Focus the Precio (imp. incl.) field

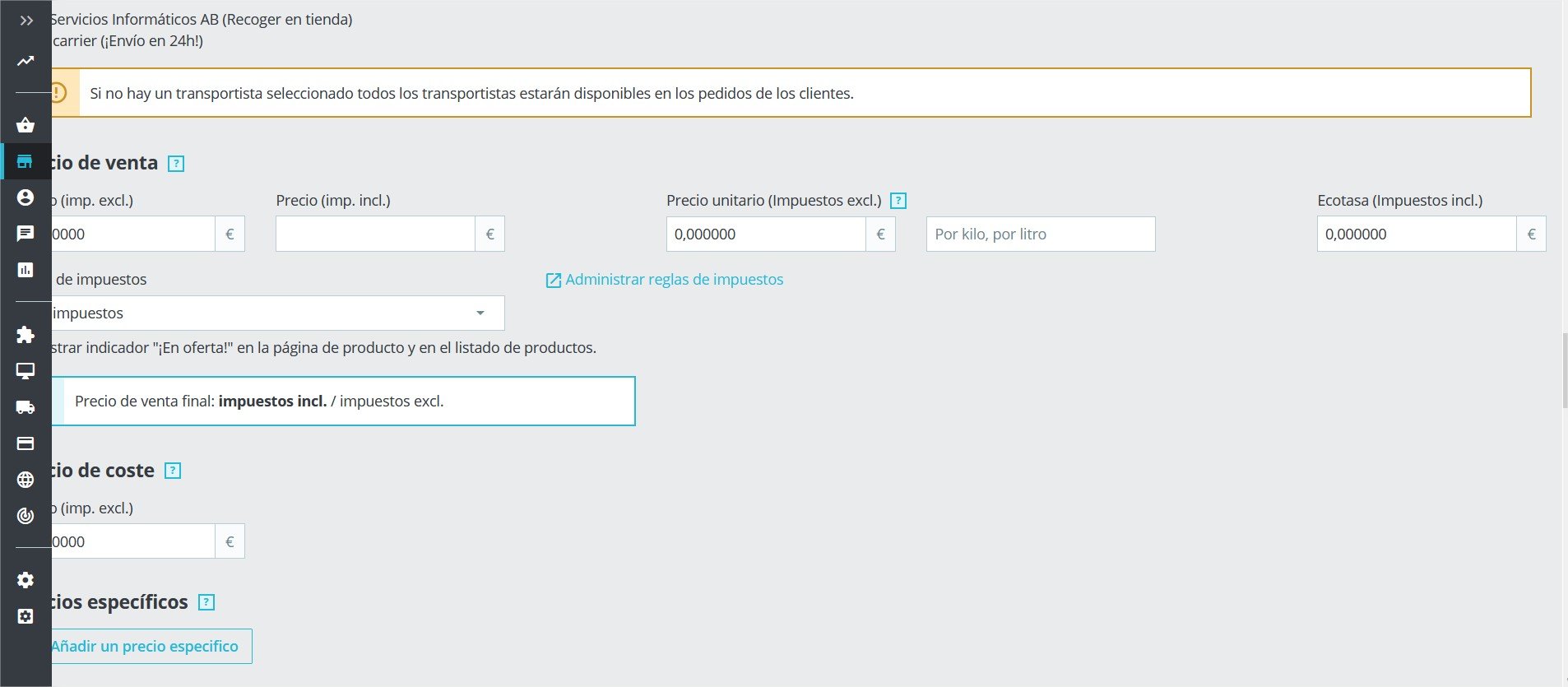pyautogui.click(x=375, y=234)
